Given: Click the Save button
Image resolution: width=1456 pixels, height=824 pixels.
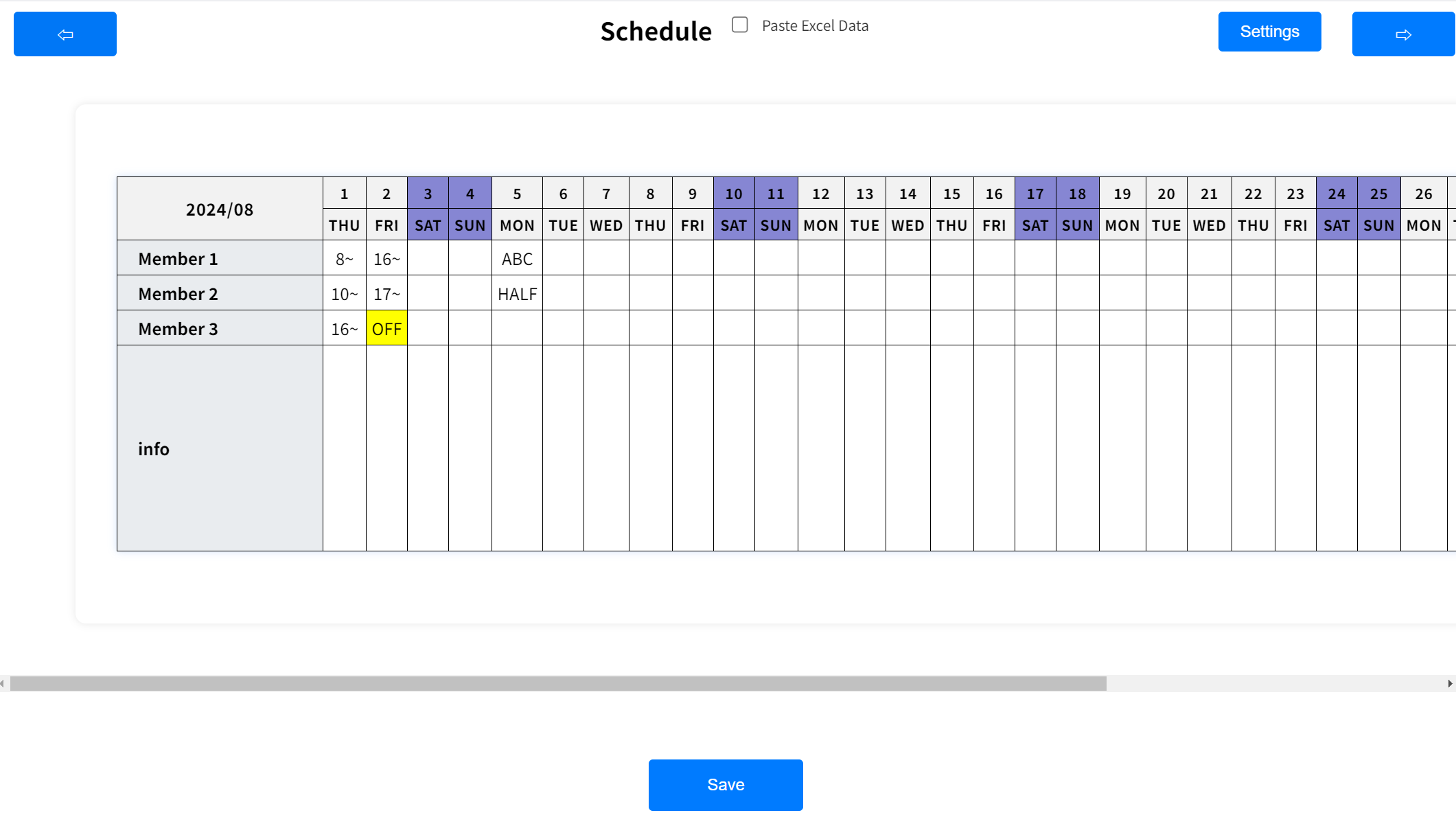Looking at the screenshot, I should pyautogui.click(x=726, y=784).
